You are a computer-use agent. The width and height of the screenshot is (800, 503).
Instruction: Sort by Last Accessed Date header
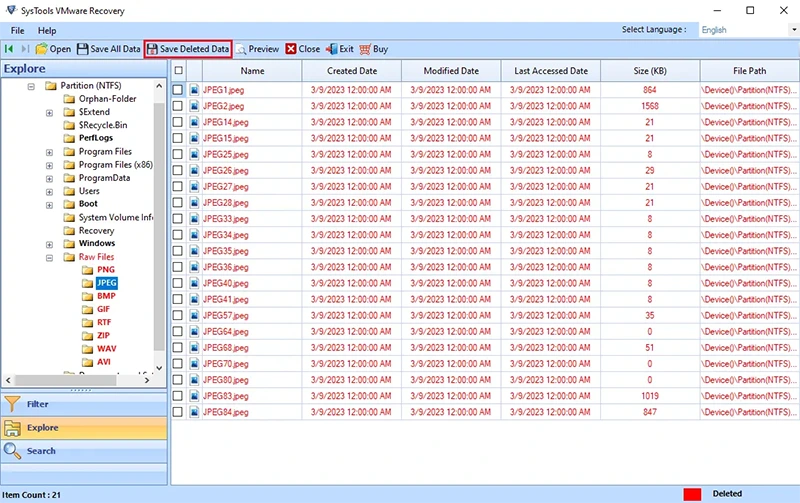551,71
